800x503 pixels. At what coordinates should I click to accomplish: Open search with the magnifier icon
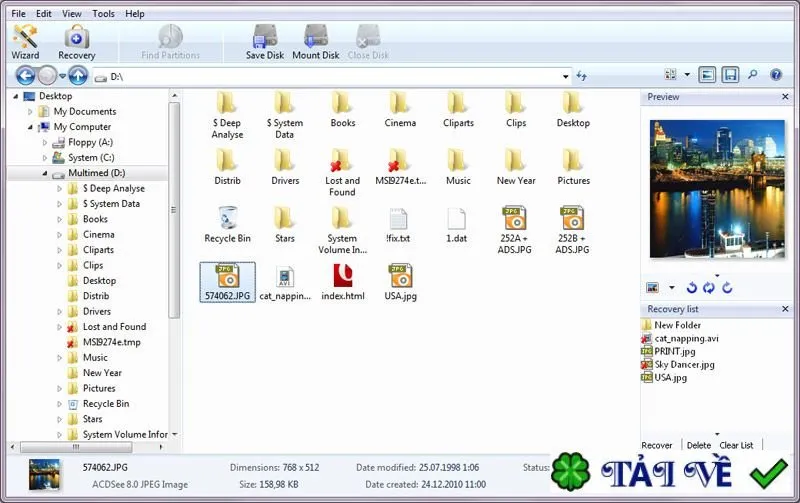tap(753, 75)
